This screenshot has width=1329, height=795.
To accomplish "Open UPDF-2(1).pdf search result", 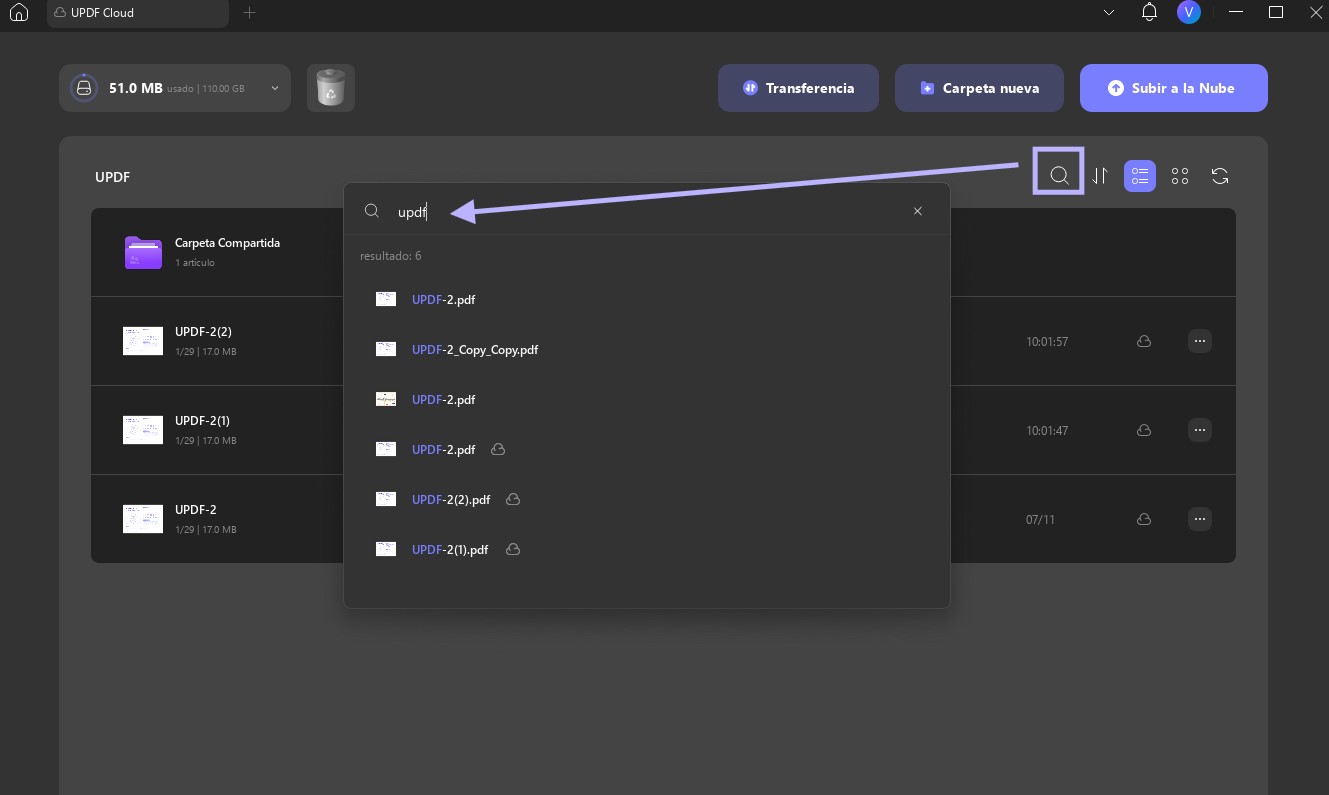I will coord(450,549).
